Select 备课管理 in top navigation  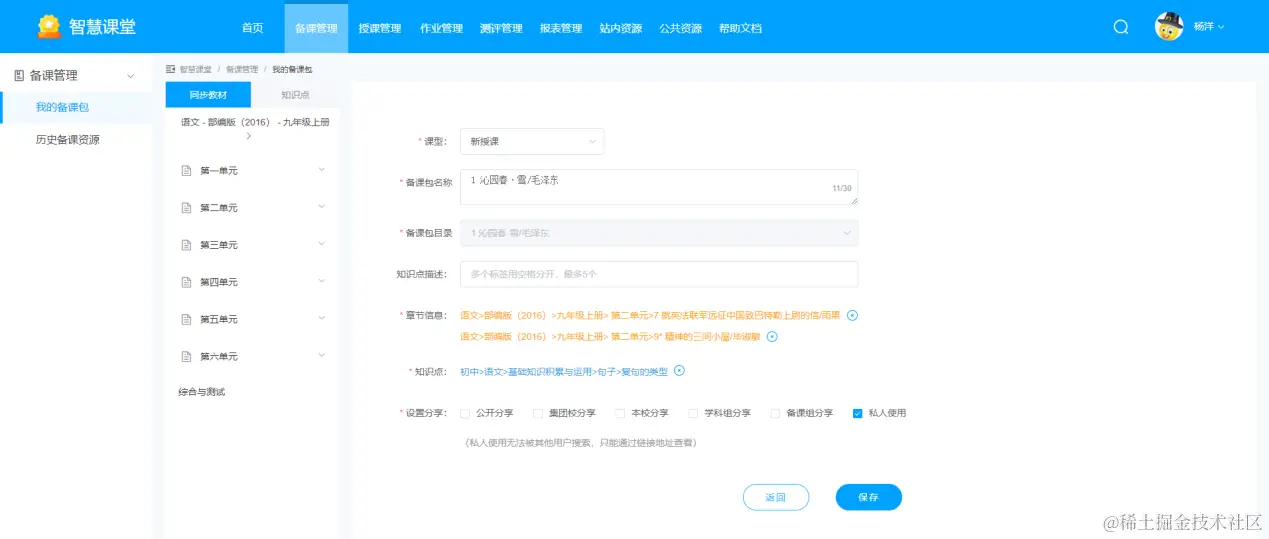(x=316, y=28)
